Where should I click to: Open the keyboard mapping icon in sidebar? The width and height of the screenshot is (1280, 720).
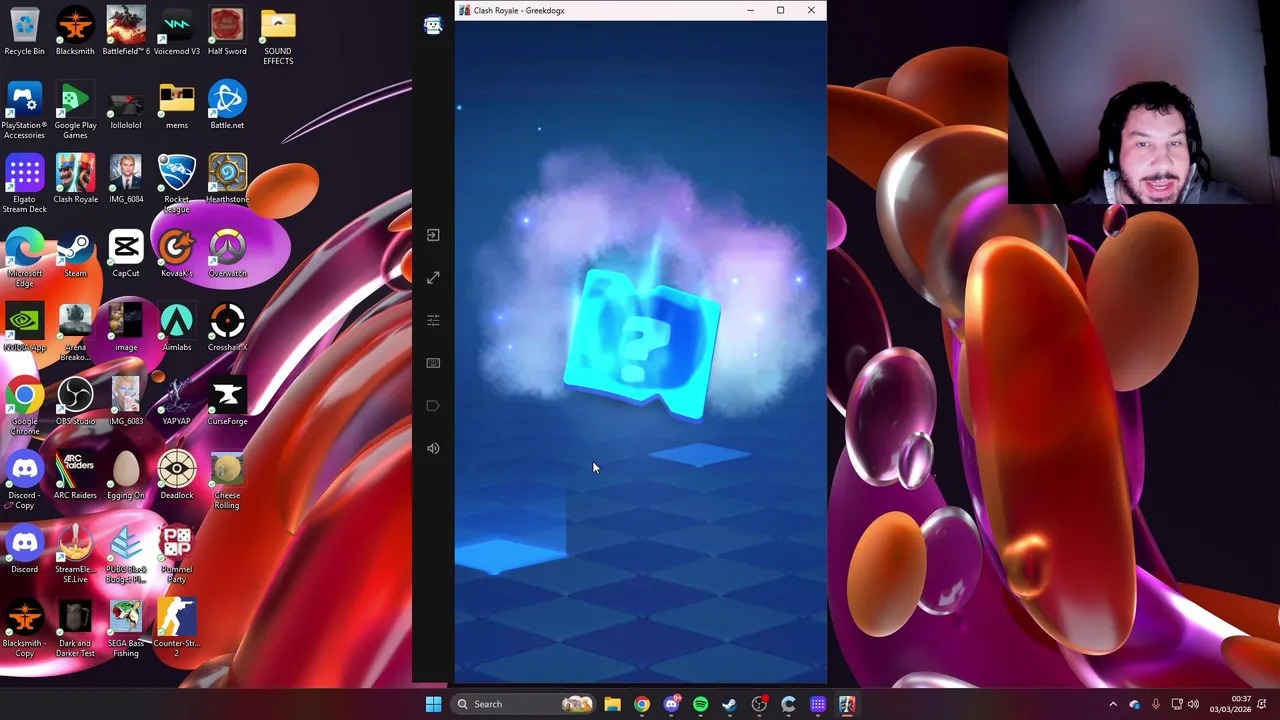pos(433,363)
